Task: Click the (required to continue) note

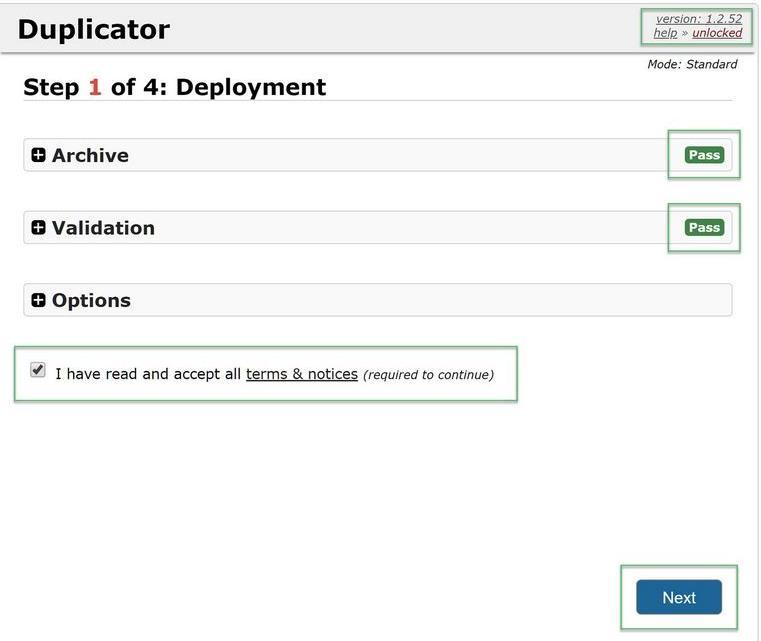Action: coord(428,375)
